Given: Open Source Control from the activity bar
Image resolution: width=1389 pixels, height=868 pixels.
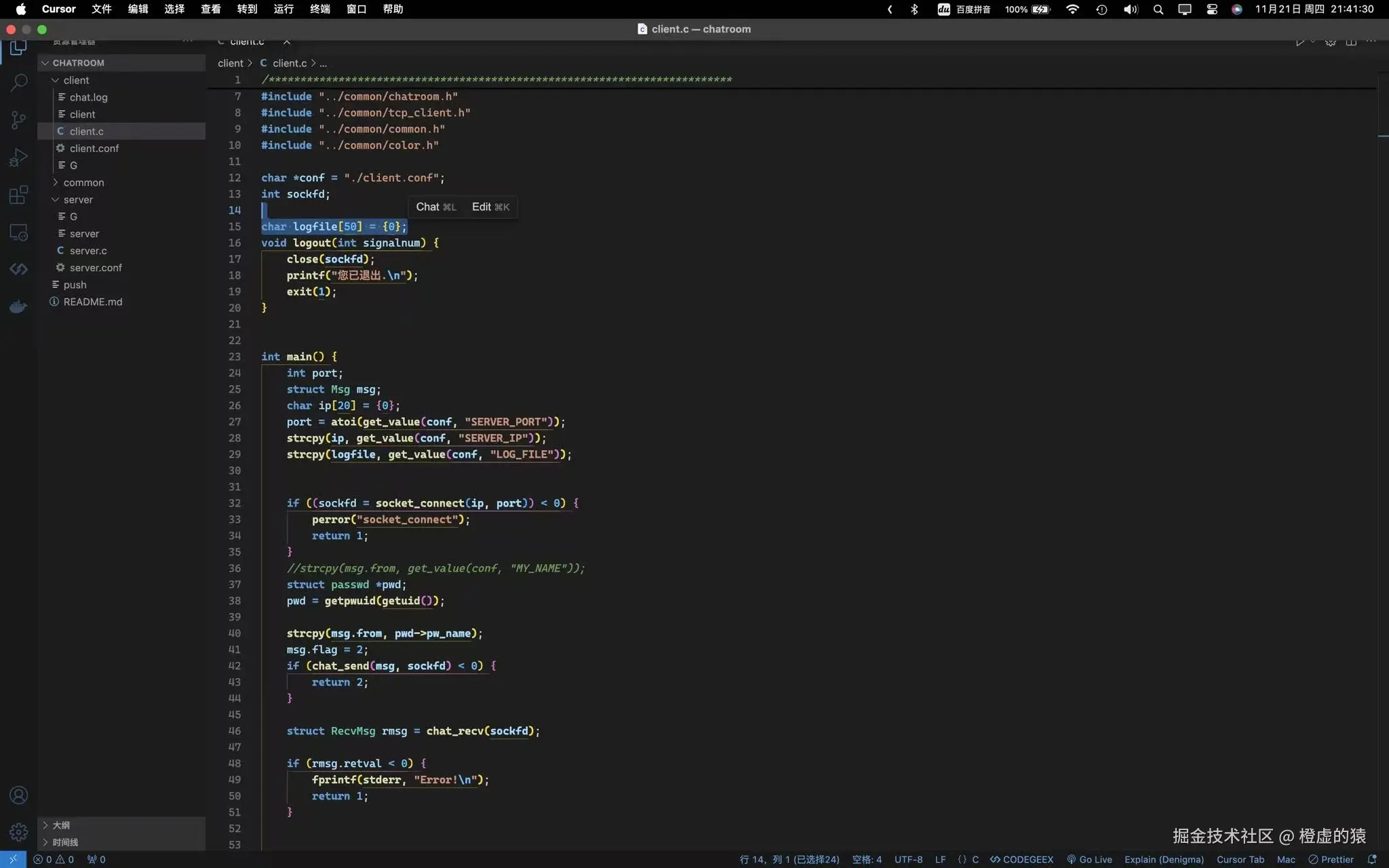Looking at the screenshot, I should pyautogui.click(x=18, y=120).
